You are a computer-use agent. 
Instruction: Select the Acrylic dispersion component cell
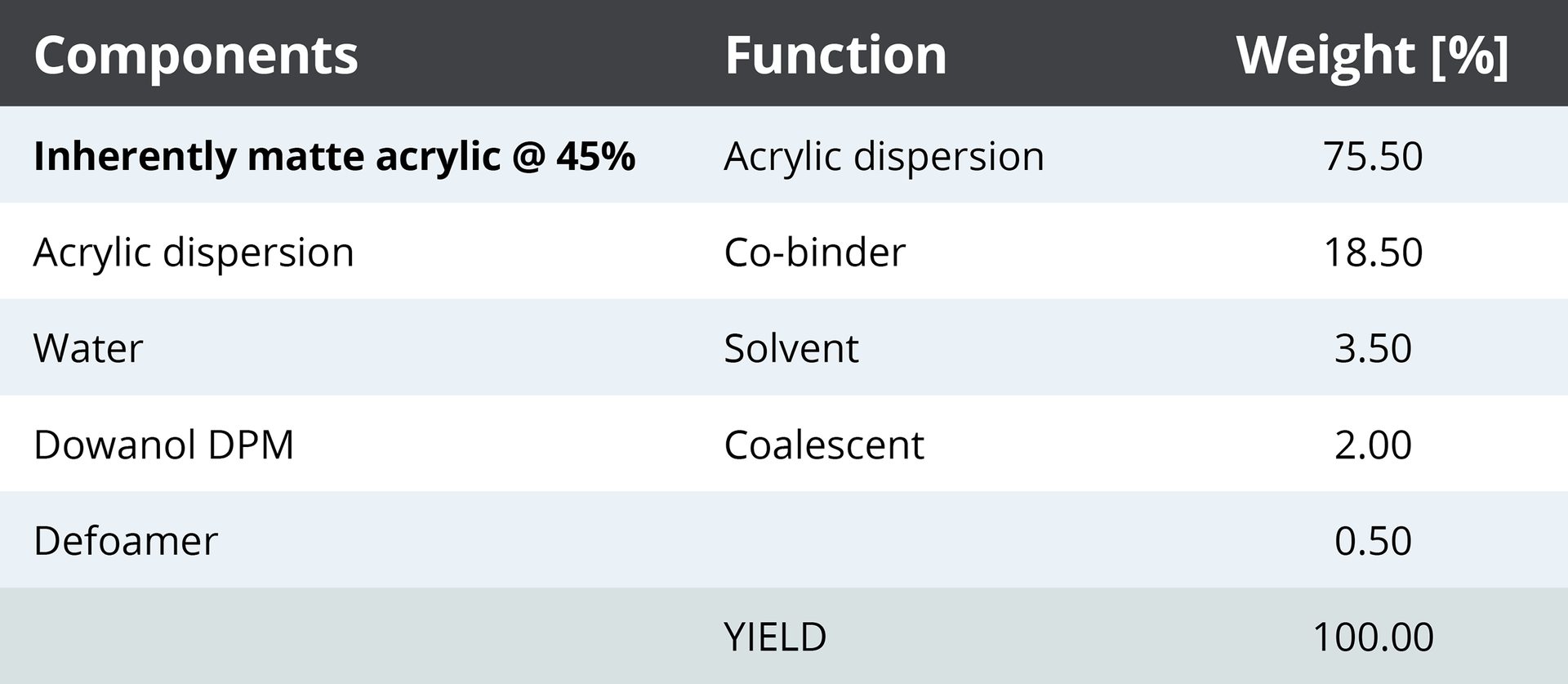pos(194,252)
